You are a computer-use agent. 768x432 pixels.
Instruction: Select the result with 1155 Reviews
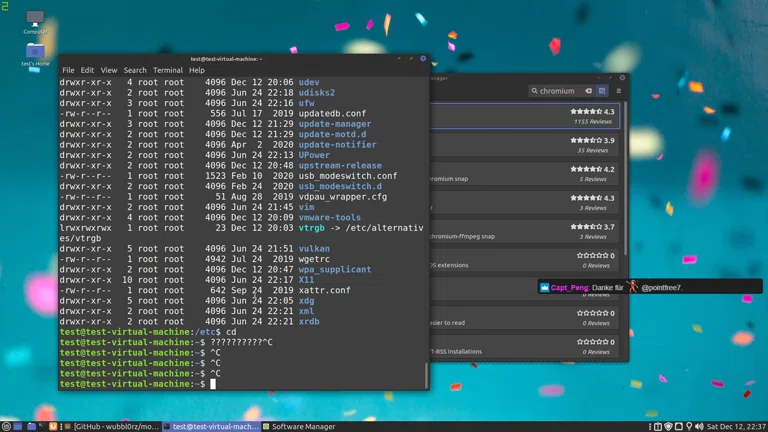coord(525,116)
